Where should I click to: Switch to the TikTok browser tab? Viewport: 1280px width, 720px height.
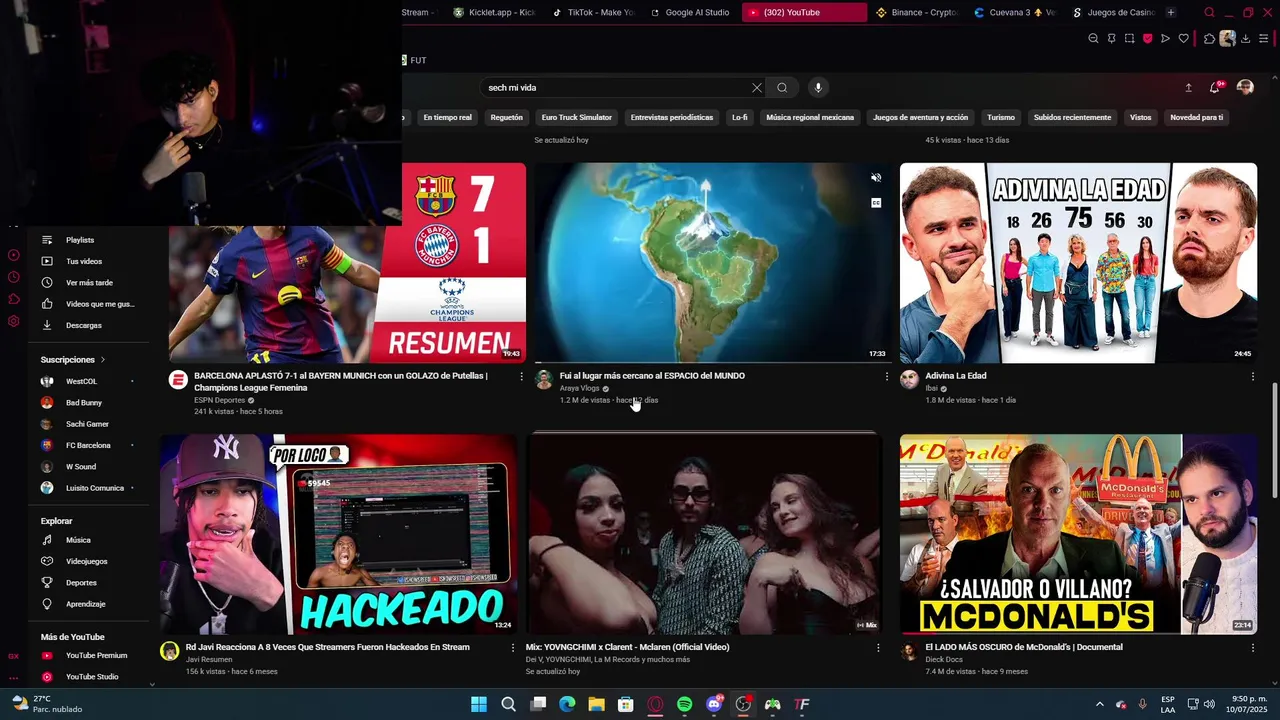click(592, 13)
